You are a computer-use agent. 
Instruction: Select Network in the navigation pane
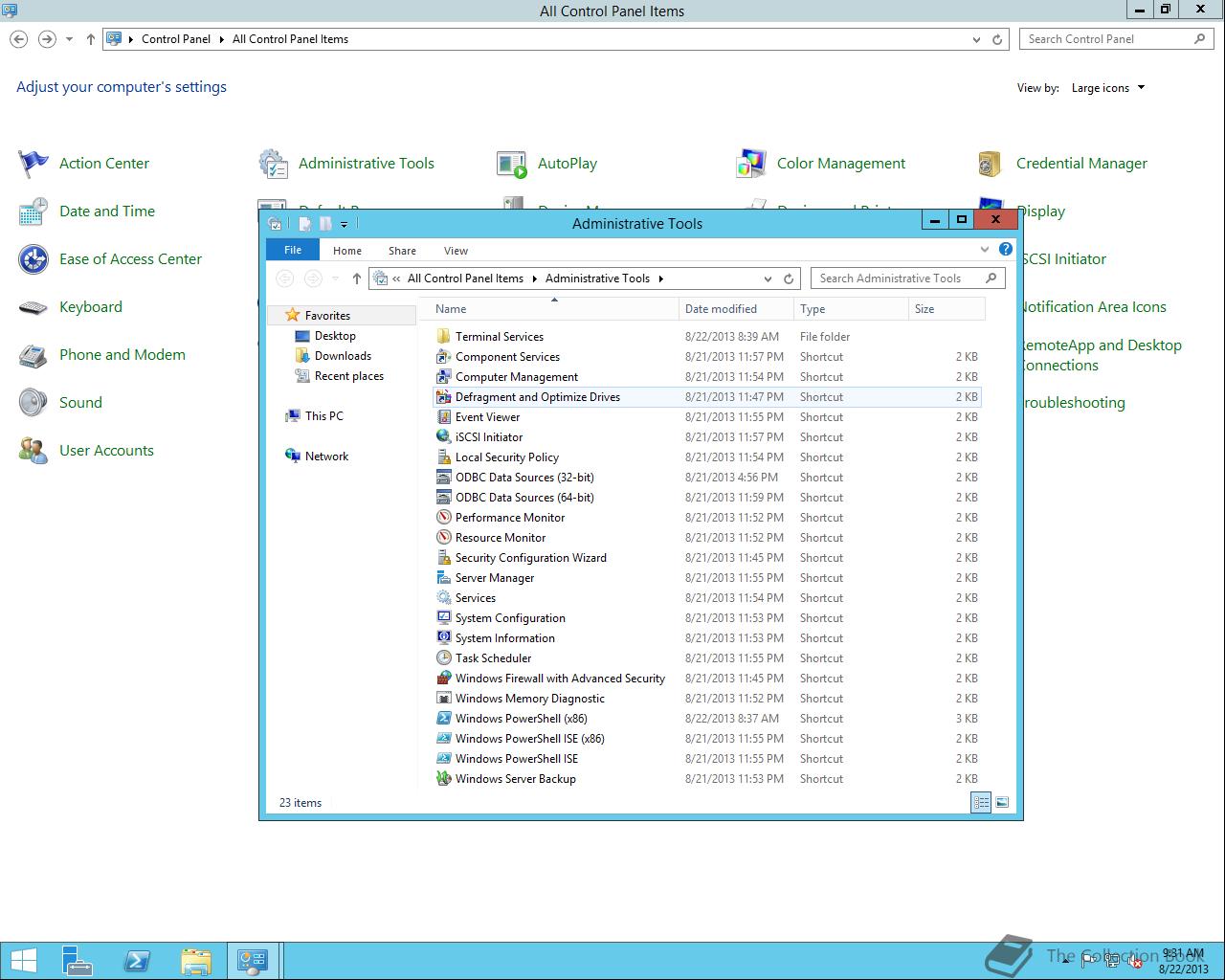point(326,457)
